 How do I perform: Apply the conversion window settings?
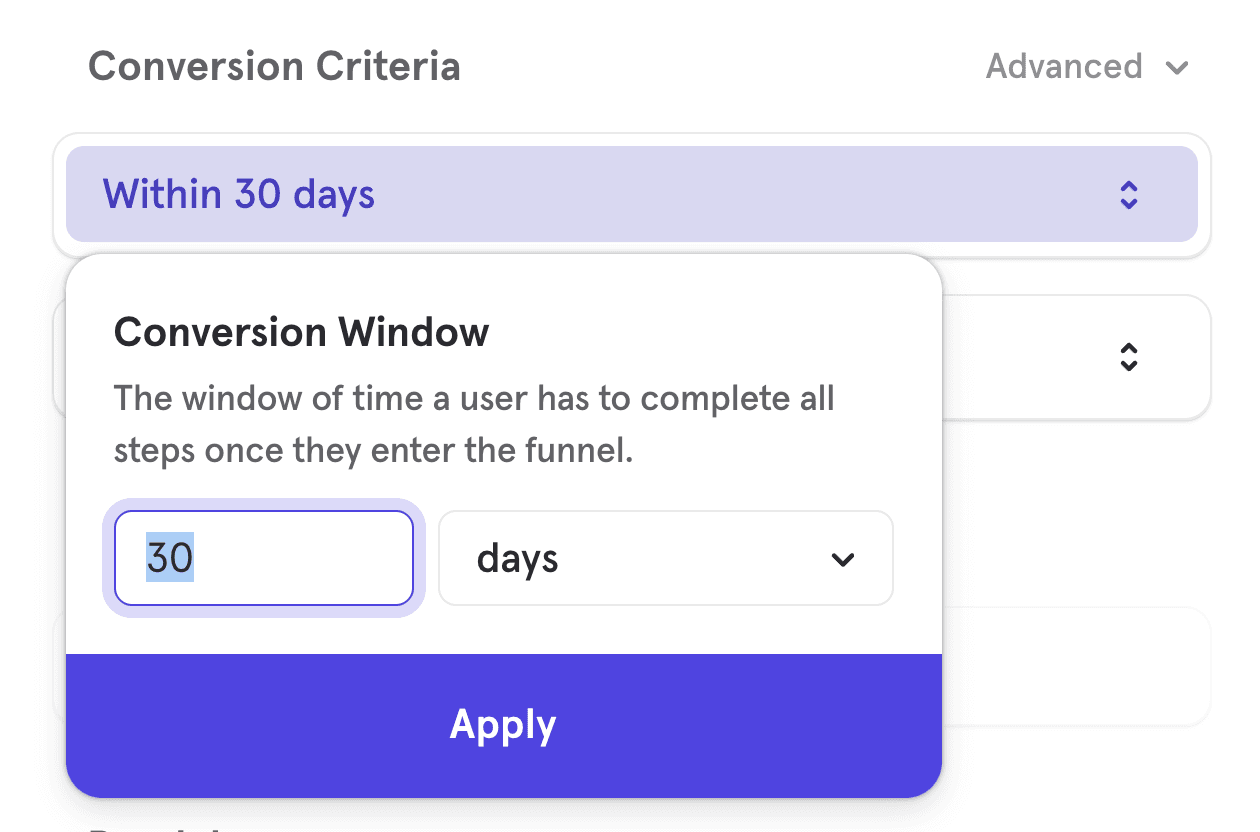coord(503,725)
